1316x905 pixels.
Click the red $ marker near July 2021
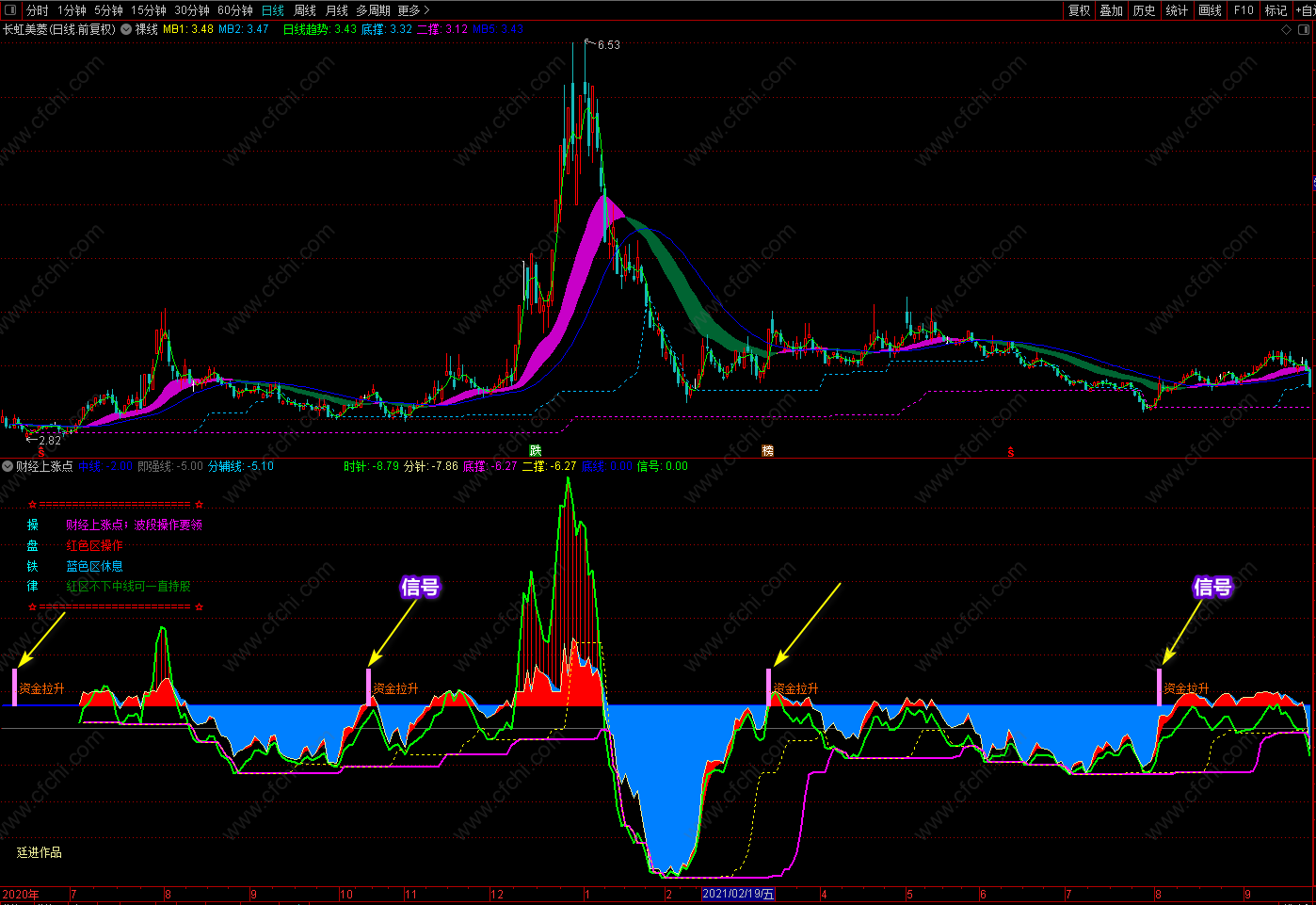click(1011, 453)
